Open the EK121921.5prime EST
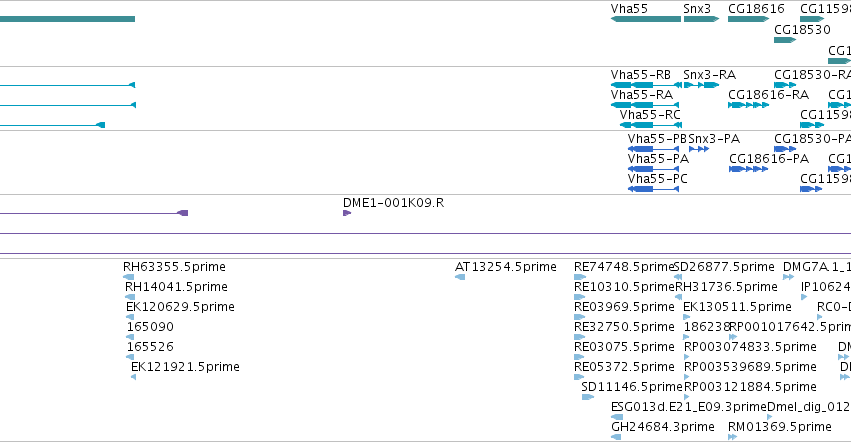Image resolution: width=851 pixels, height=442 pixels. click(x=134, y=377)
